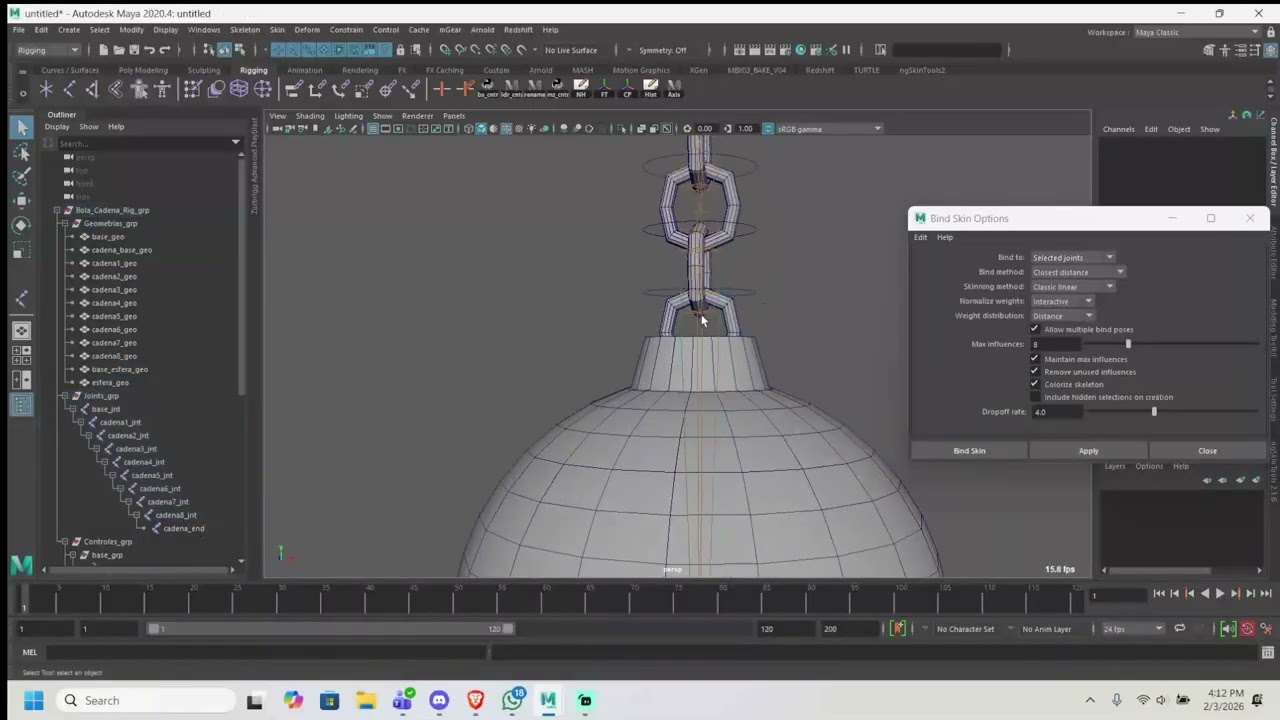Click the Max influences slider handle
Image resolution: width=1280 pixels, height=720 pixels.
click(x=1128, y=344)
